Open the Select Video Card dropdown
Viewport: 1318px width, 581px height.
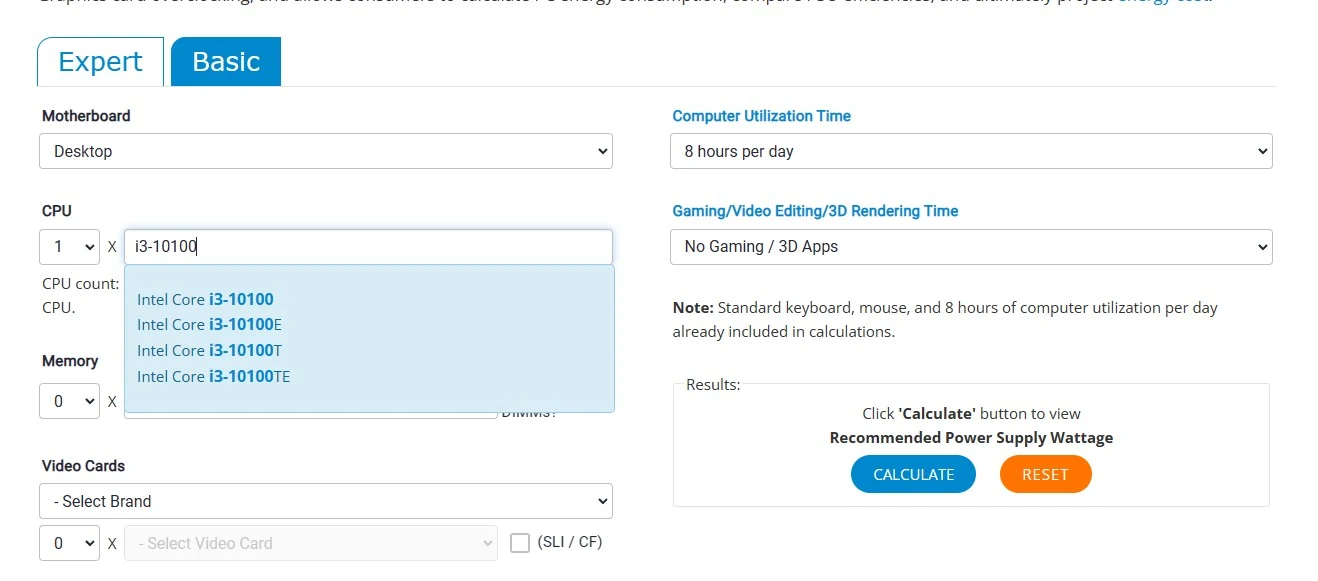point(311,543)
